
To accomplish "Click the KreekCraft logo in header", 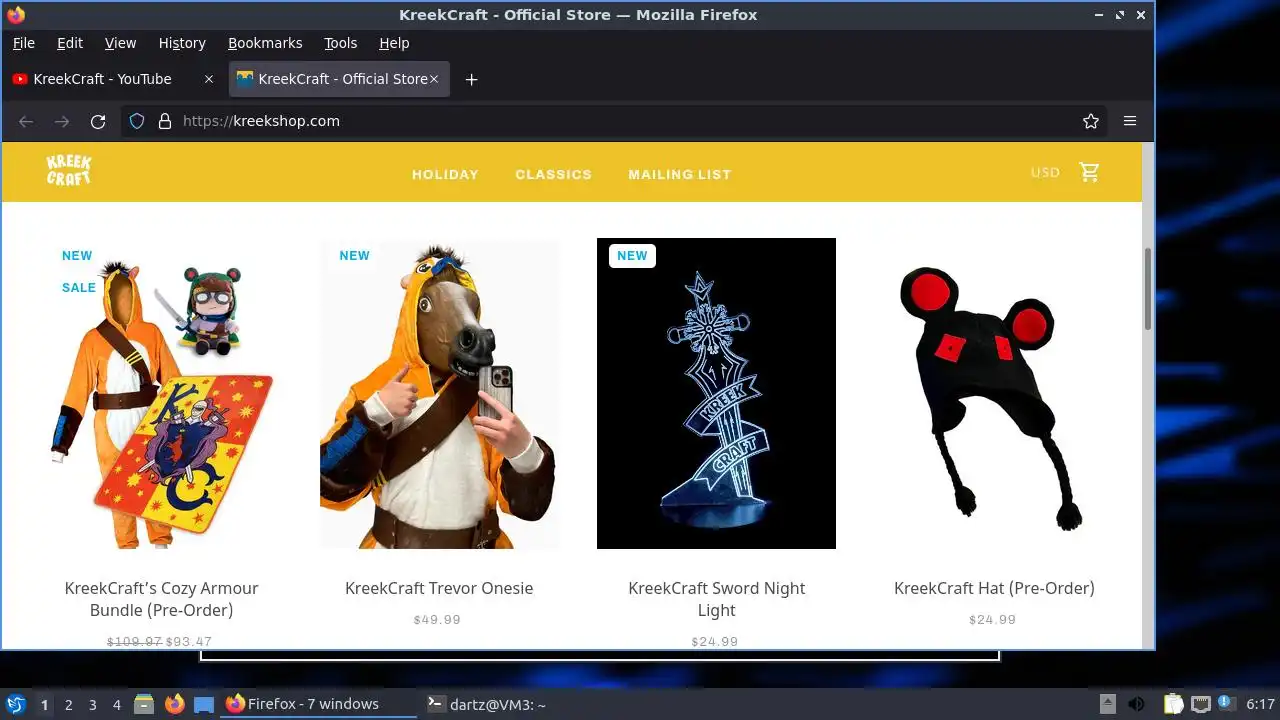I will pyautogui.click(x=69, y=171).
